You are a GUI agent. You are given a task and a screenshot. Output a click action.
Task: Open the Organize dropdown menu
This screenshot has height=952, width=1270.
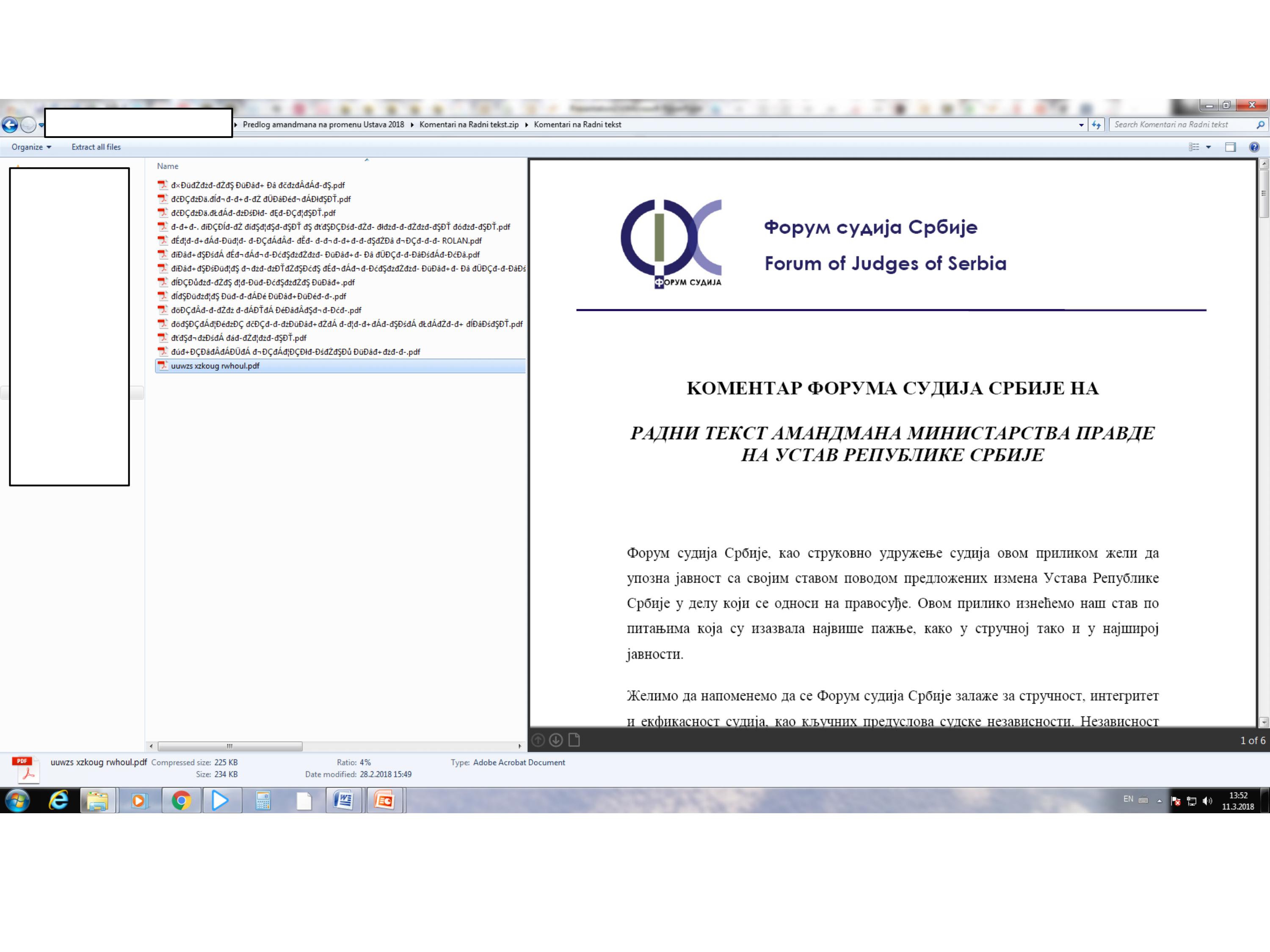tap(31, 147)
